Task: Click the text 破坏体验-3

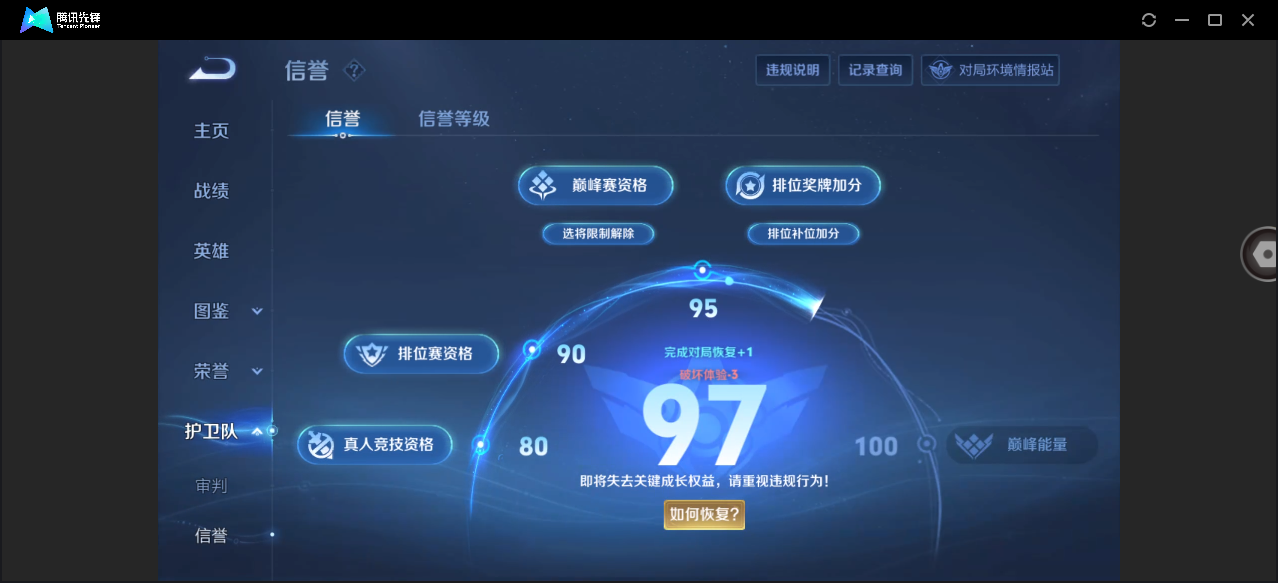Action: coord(709,374)
